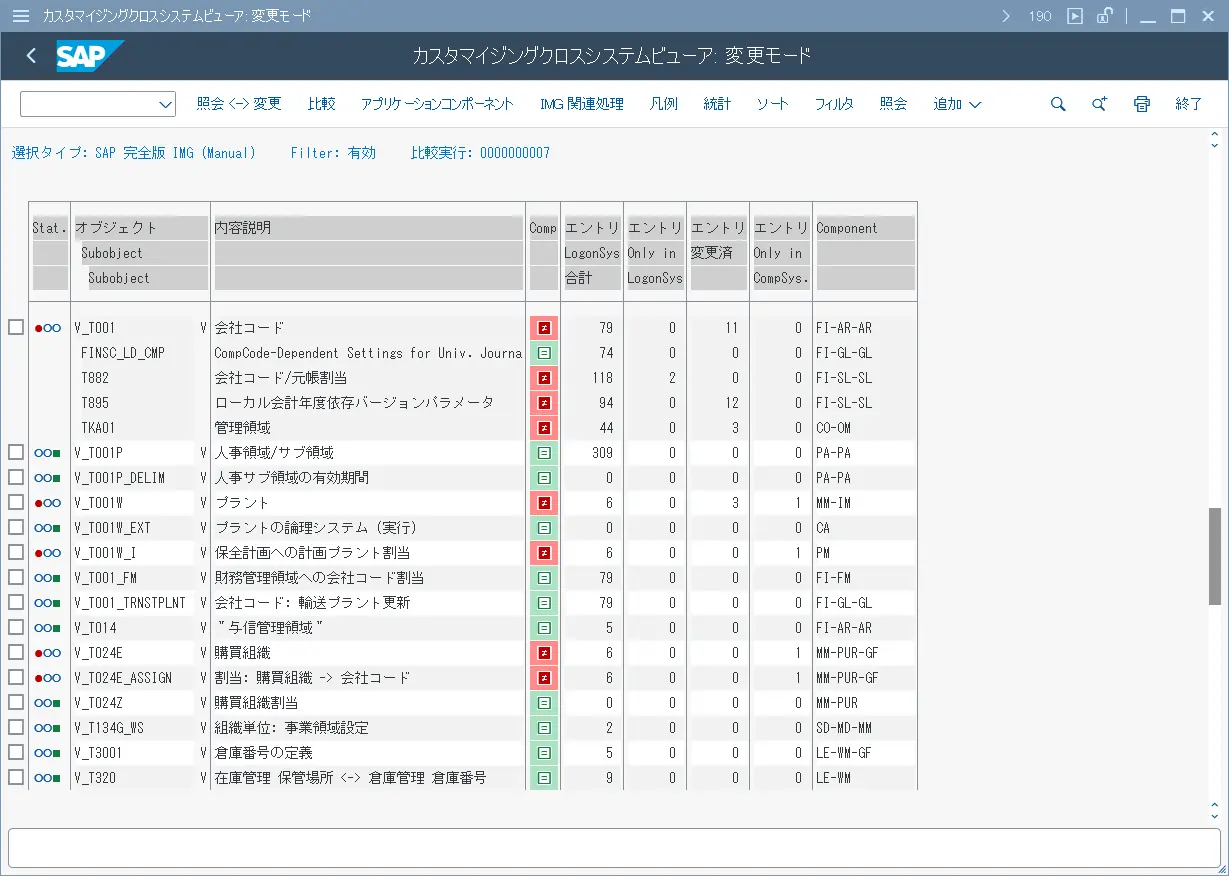Enable the checkbox for V_T001_FM
The height and width of the screenshot is (876, 1229).
pyautogui.click(x=16, y=577)
